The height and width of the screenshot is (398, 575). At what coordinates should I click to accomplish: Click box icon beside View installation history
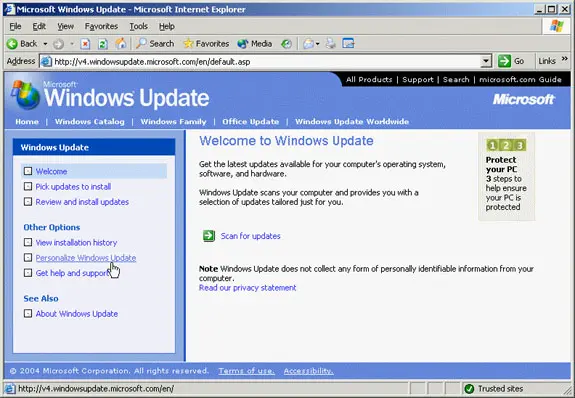click(x=28, y=242)
